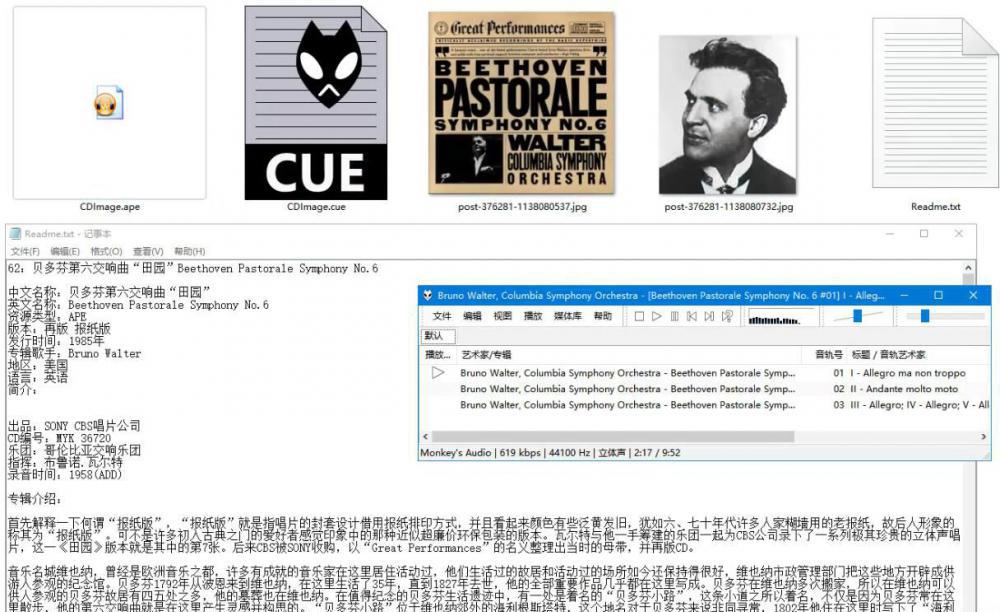This screenshot has height=612, width=1000.
Task: Open the 播放 menu in foobar2000
Action: pos(533,316)
